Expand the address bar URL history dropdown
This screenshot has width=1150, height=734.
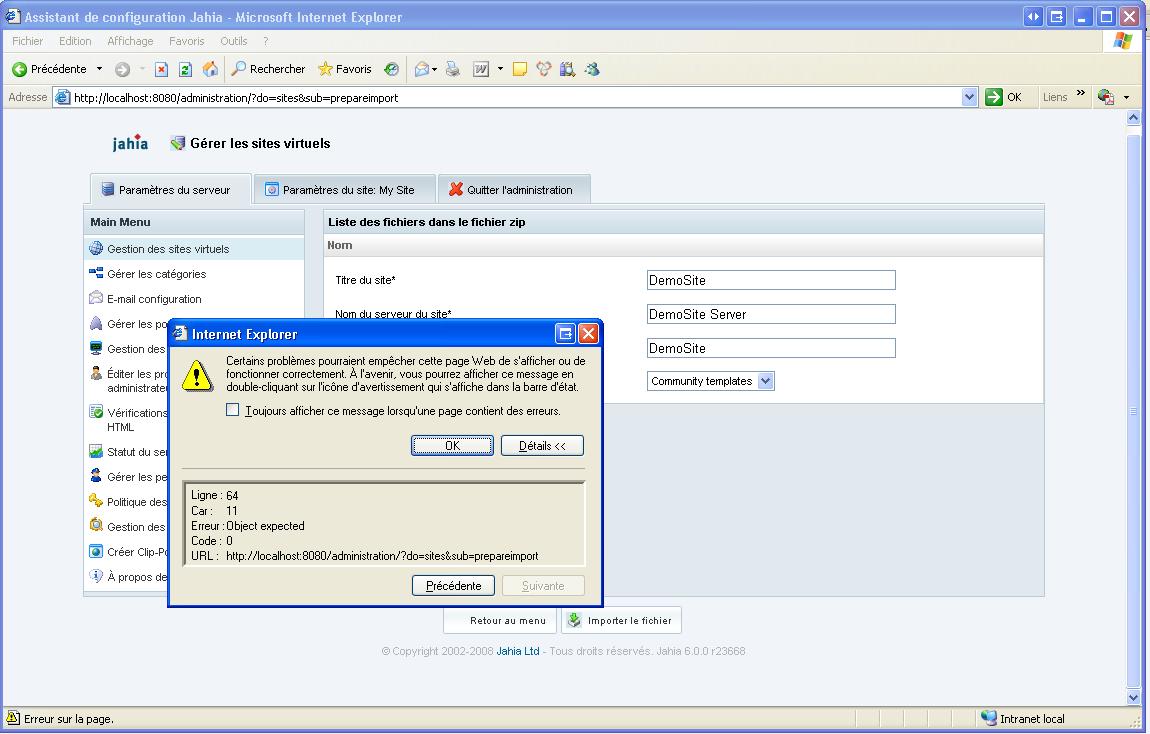(x=969, y=97)
